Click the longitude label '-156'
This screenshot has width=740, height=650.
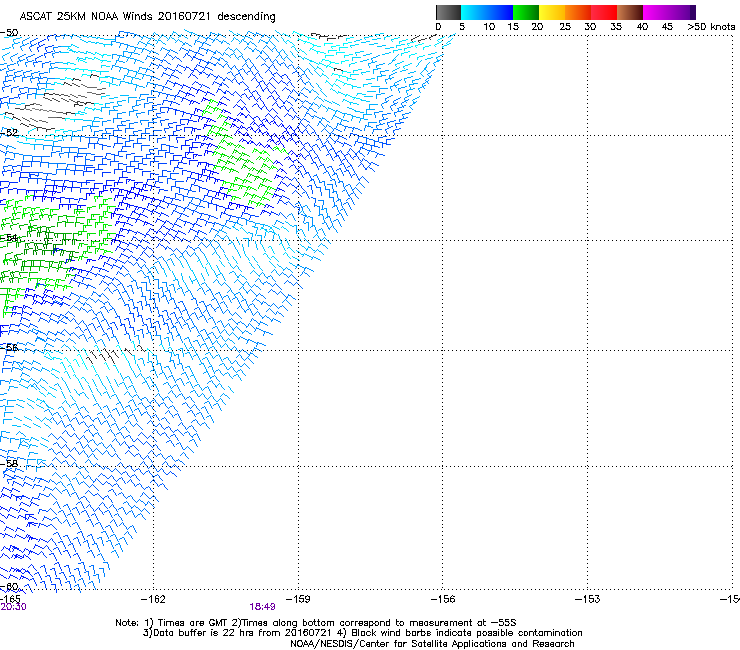coord(443,599)
